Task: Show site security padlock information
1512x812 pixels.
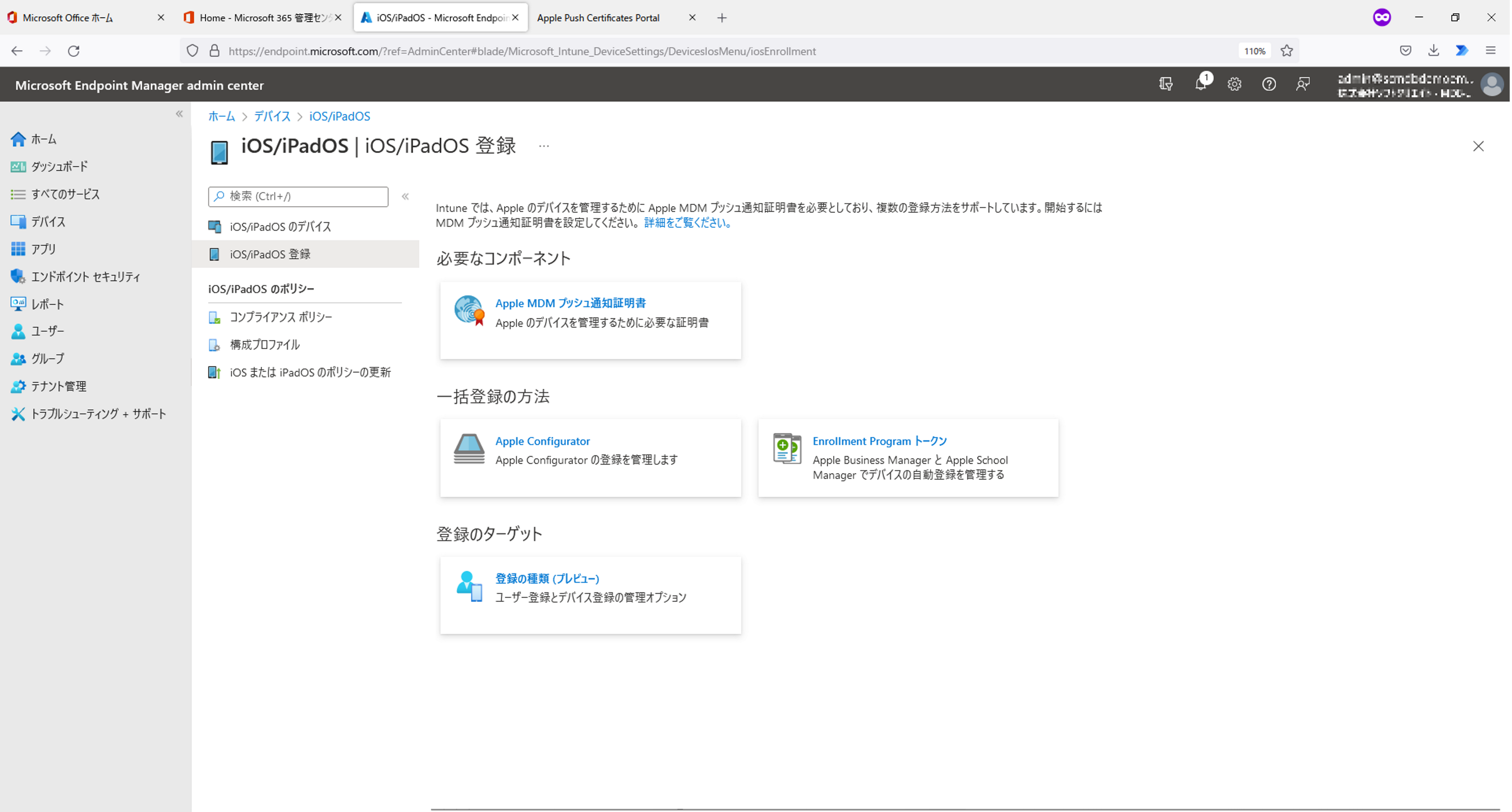Action: pyautogui.click(x=214, y=51)
